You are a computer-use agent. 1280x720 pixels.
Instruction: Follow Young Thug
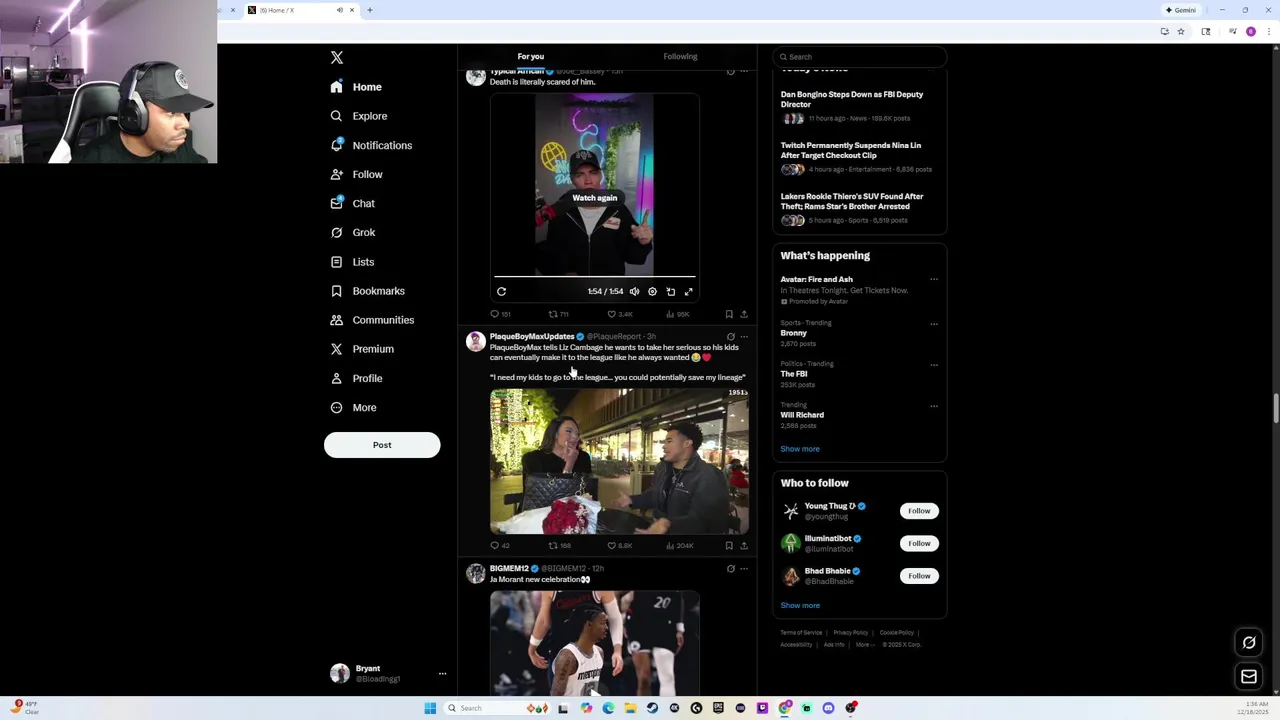(919, 511)
